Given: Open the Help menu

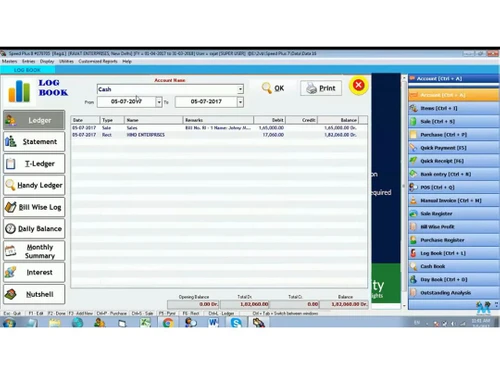Looking at the screenshot, I should pyautogui.click(x=127, y=61).
